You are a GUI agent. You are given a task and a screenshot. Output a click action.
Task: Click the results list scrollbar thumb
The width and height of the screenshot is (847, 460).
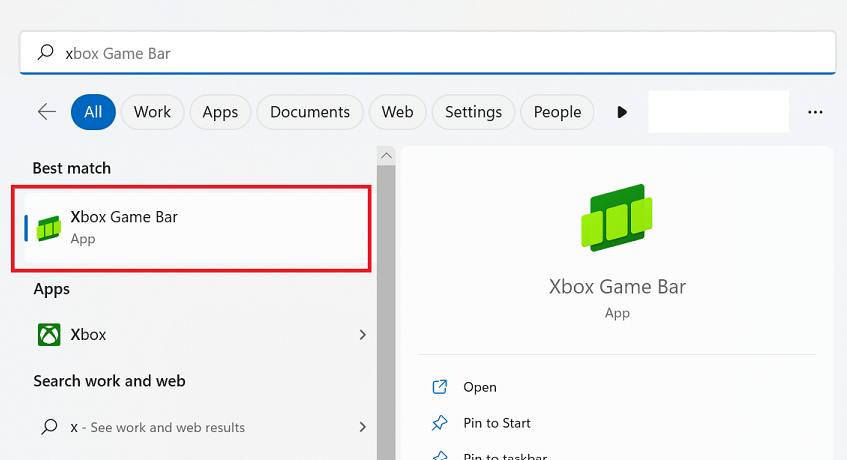pyautogui.click(x=386, y=312)
